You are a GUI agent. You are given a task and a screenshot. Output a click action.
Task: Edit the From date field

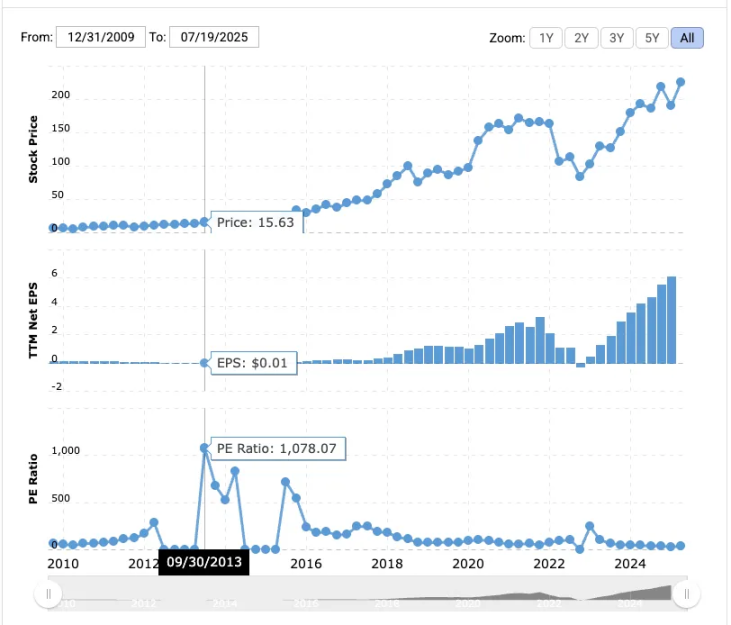coord(101,37)
